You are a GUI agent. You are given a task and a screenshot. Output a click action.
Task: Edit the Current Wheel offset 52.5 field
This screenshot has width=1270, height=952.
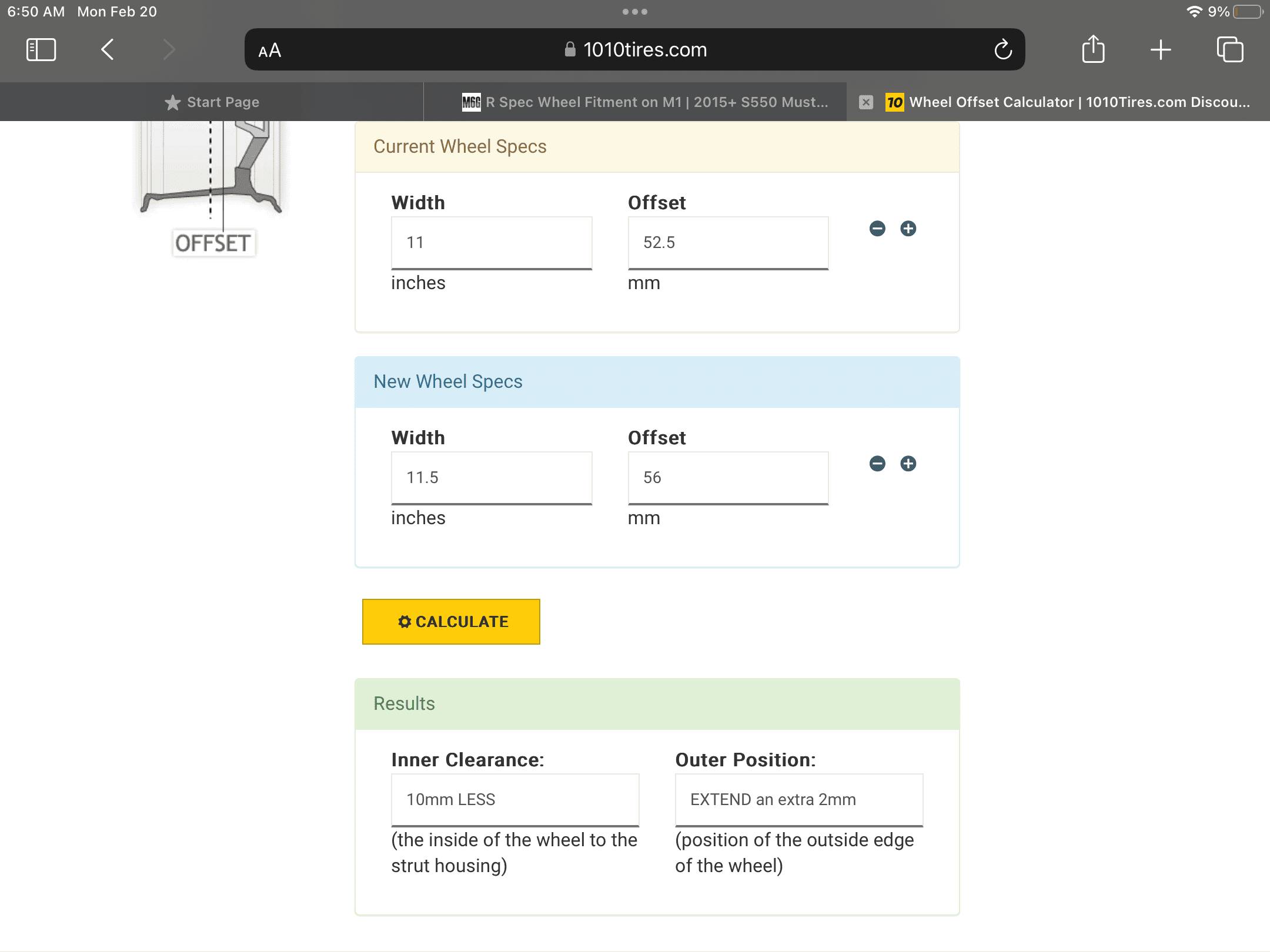coord(728,243)
